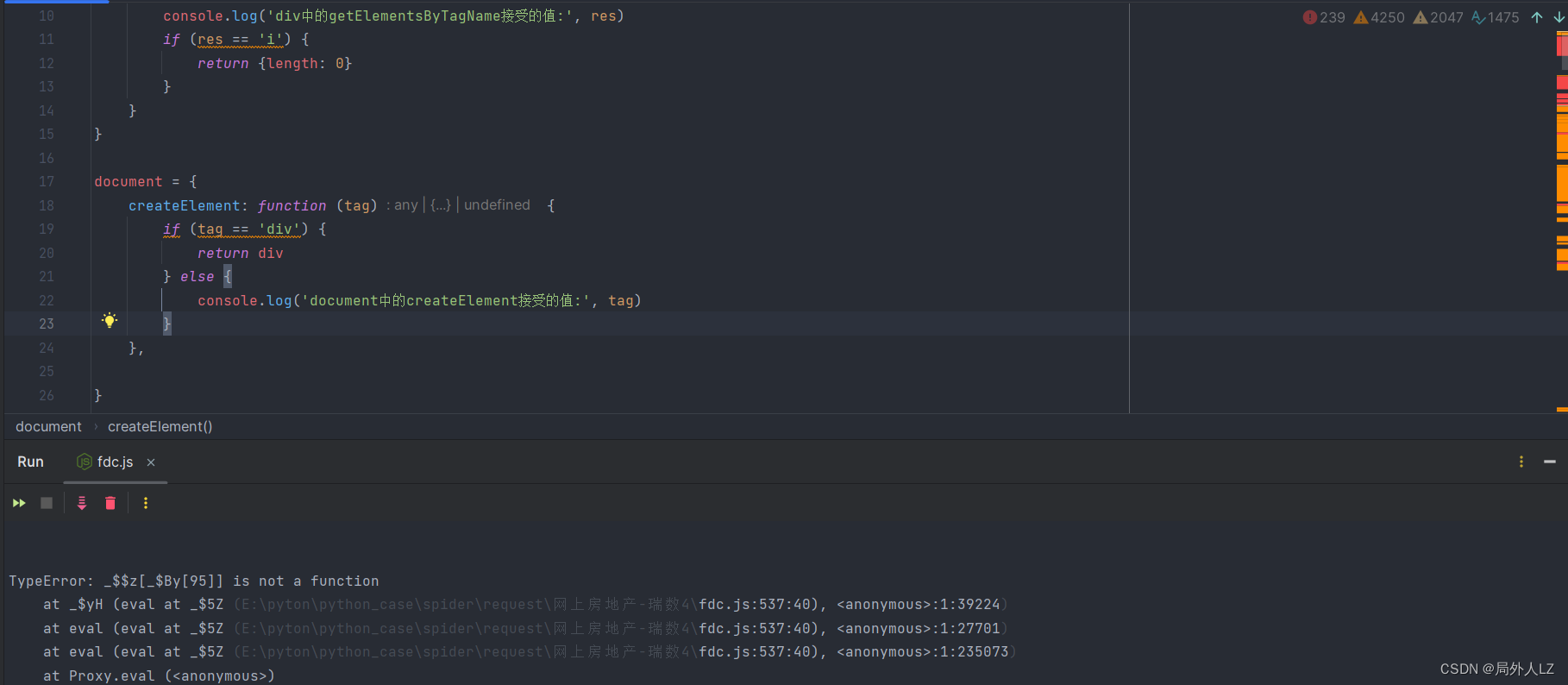Select the fdc.js run tab
1568x685 pixels.
tap(106, 462)
